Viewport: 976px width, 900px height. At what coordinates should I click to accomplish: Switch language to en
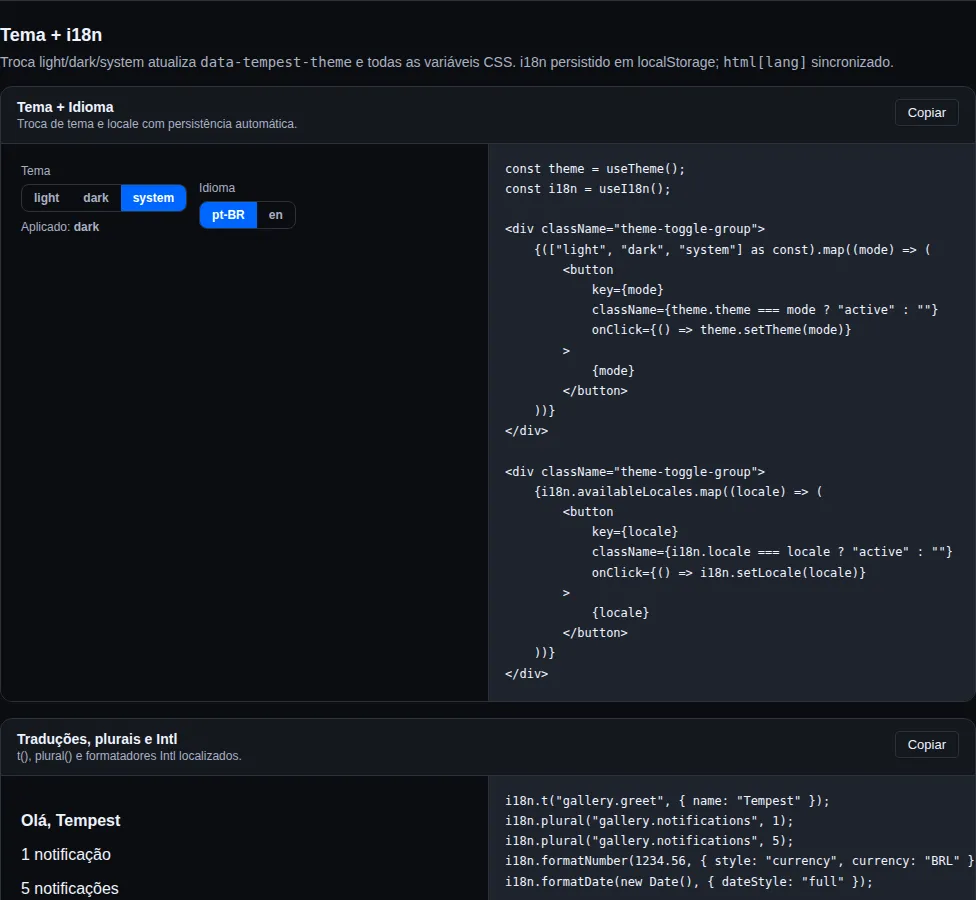coord(275,215)
